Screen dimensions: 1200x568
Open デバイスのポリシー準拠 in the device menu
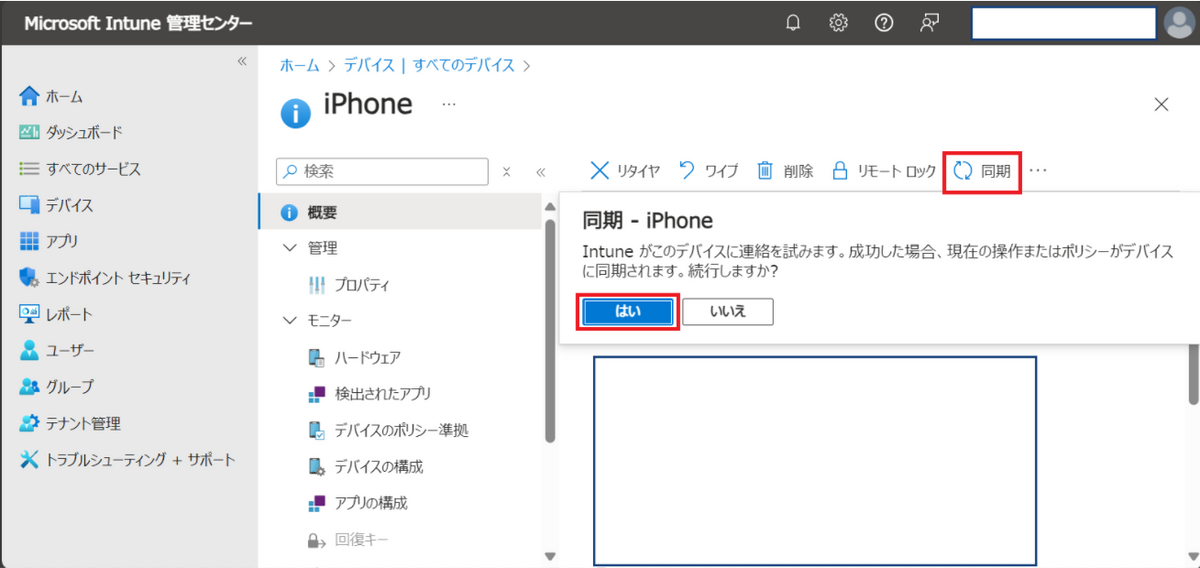[388, 430]
